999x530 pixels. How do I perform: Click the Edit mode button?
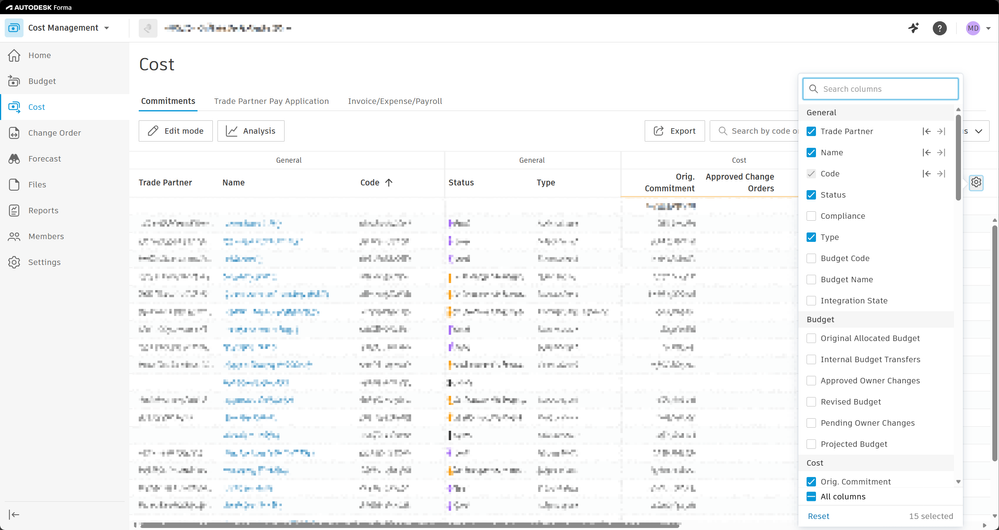click(176, 131)
